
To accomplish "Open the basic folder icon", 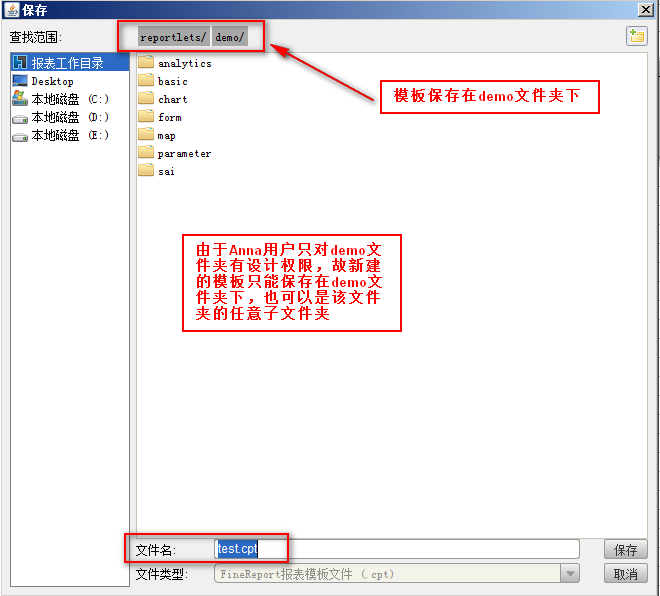I will point(146,80).
